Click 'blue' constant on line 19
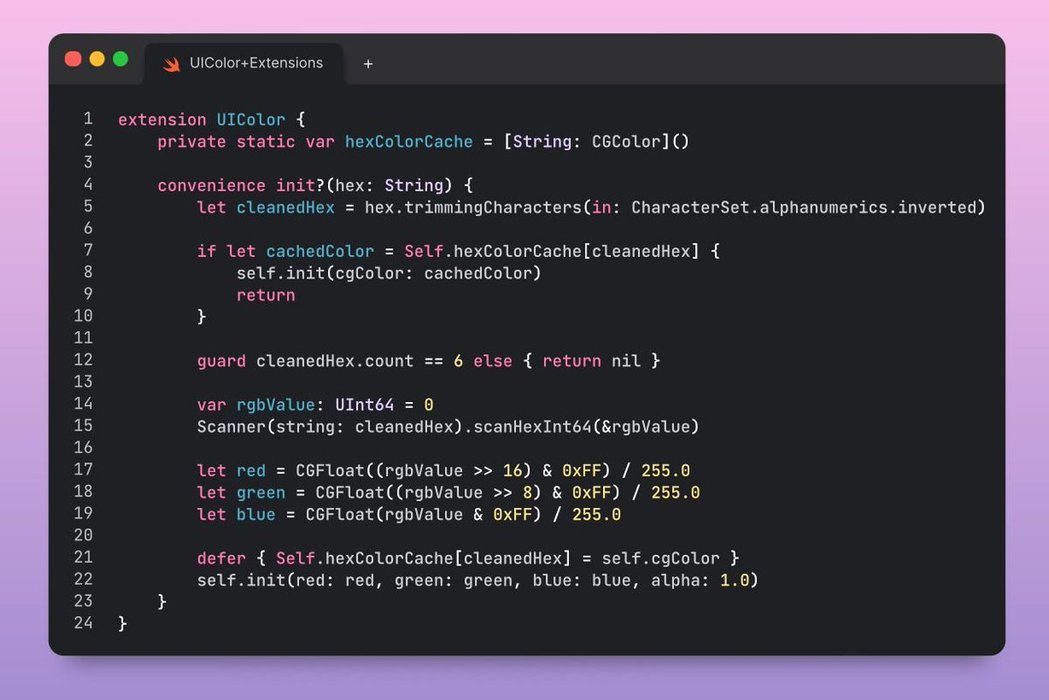This screenshot has height=700, width=1049. (256, 515)
